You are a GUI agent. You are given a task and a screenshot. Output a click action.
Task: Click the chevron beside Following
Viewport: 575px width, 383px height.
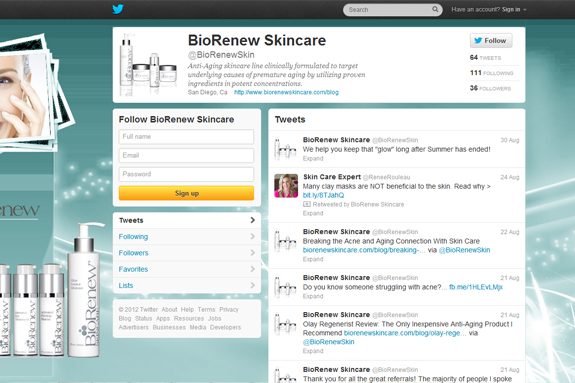click(x=252, y=236)
